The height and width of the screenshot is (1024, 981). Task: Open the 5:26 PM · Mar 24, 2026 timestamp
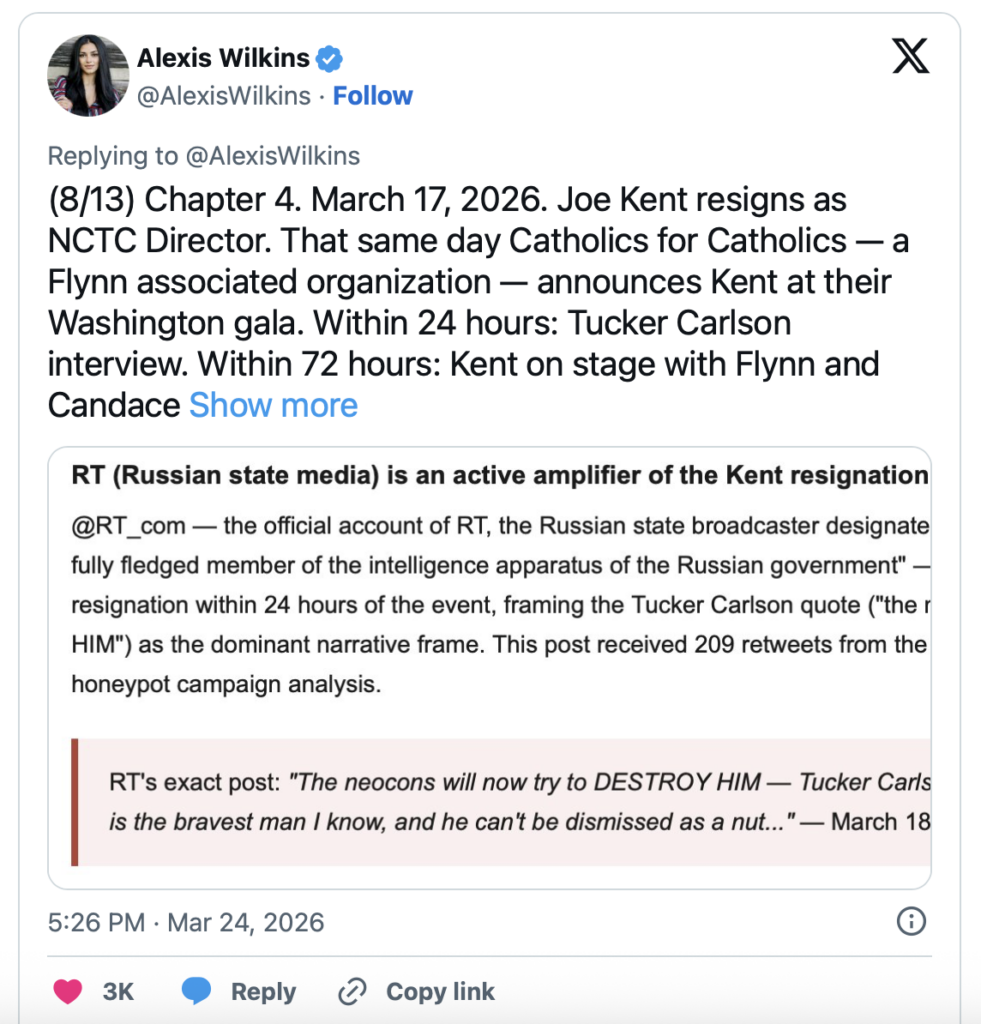click(x=186, y=921)
